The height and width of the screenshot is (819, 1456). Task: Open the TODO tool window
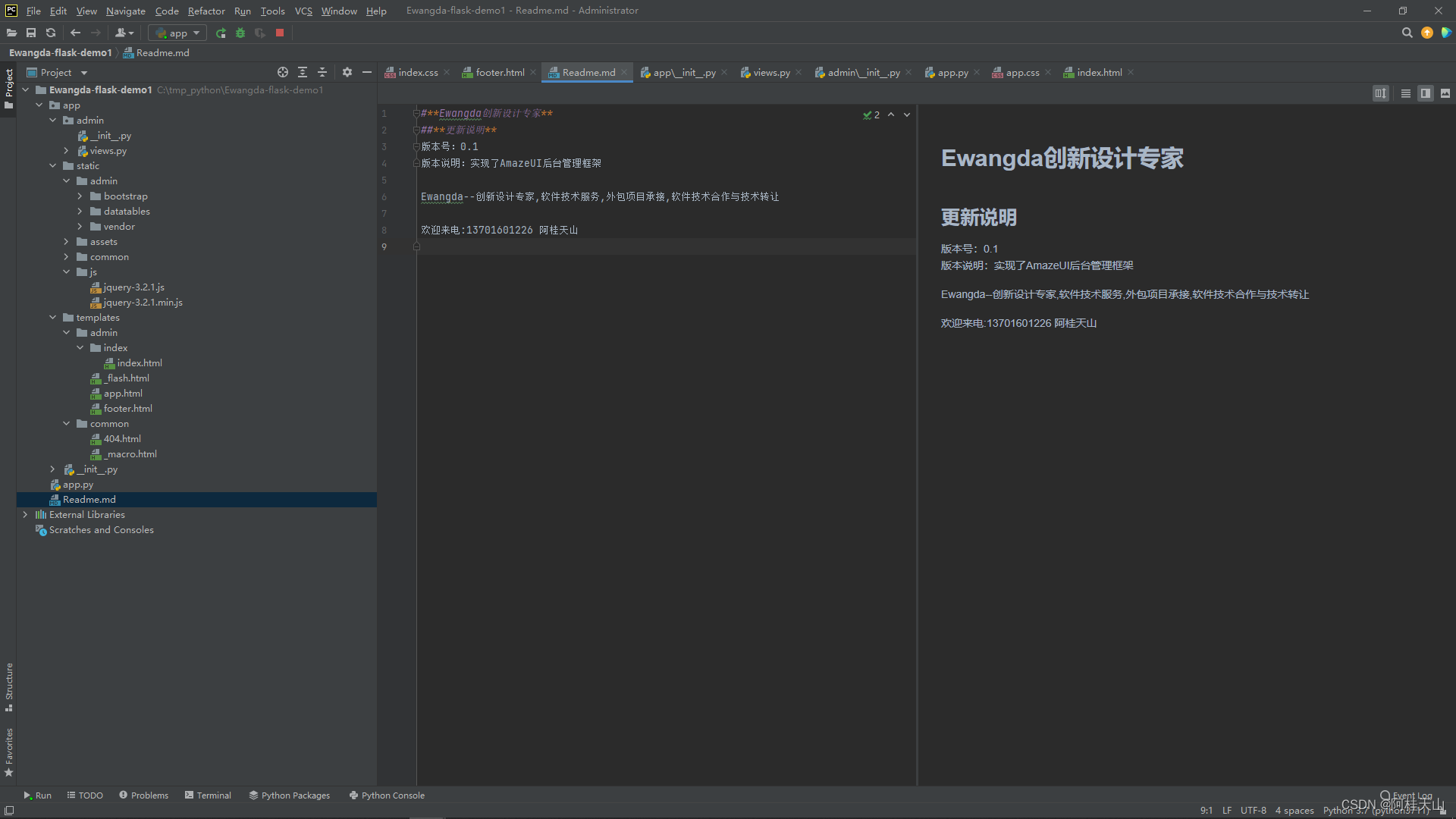pos(85,795)
